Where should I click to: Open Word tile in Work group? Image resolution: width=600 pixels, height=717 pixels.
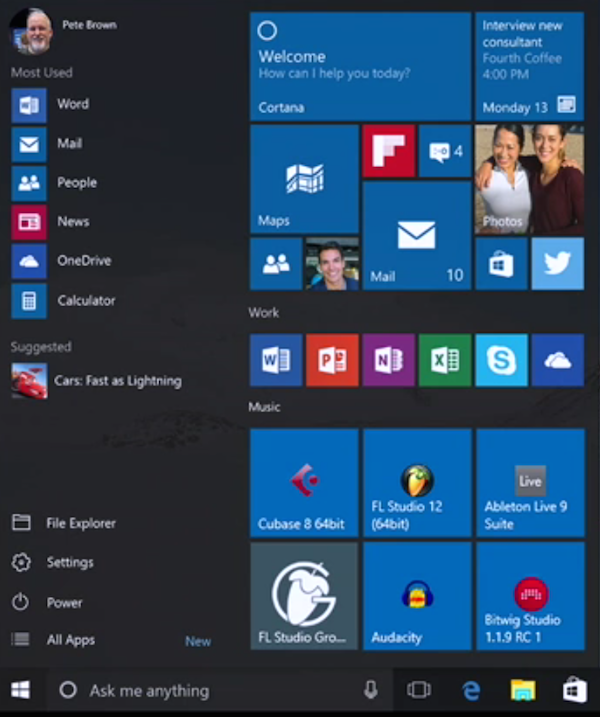coord(276,360)
